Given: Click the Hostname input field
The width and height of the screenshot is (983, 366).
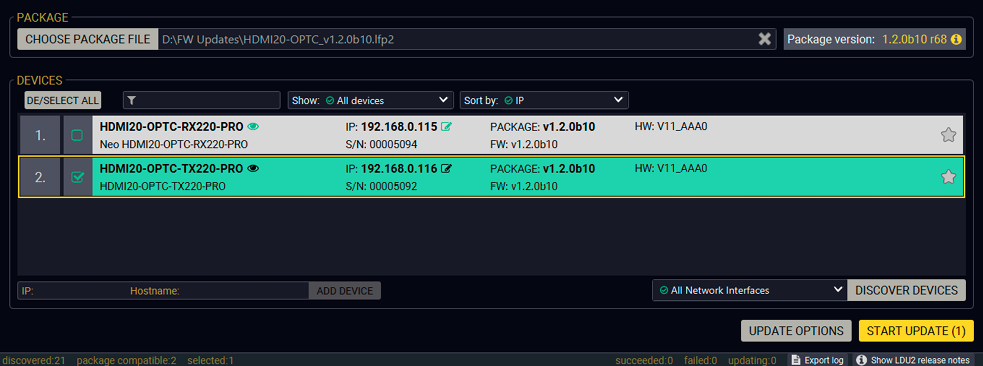Looking at the screenshot, I should [x=218, y=291].
